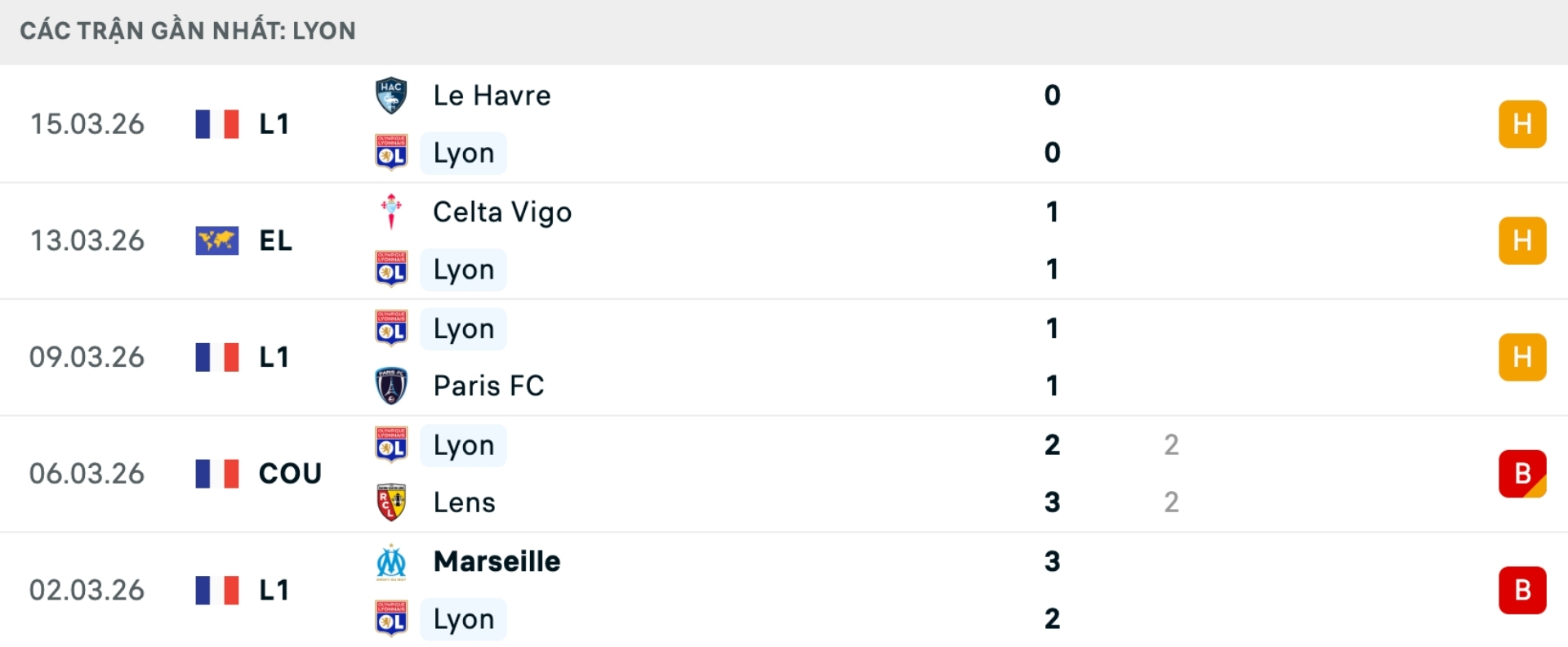The height and width of the screenshot is (647, 1568).
Task: Click the B badge for Lens match
Action: 1522,474
